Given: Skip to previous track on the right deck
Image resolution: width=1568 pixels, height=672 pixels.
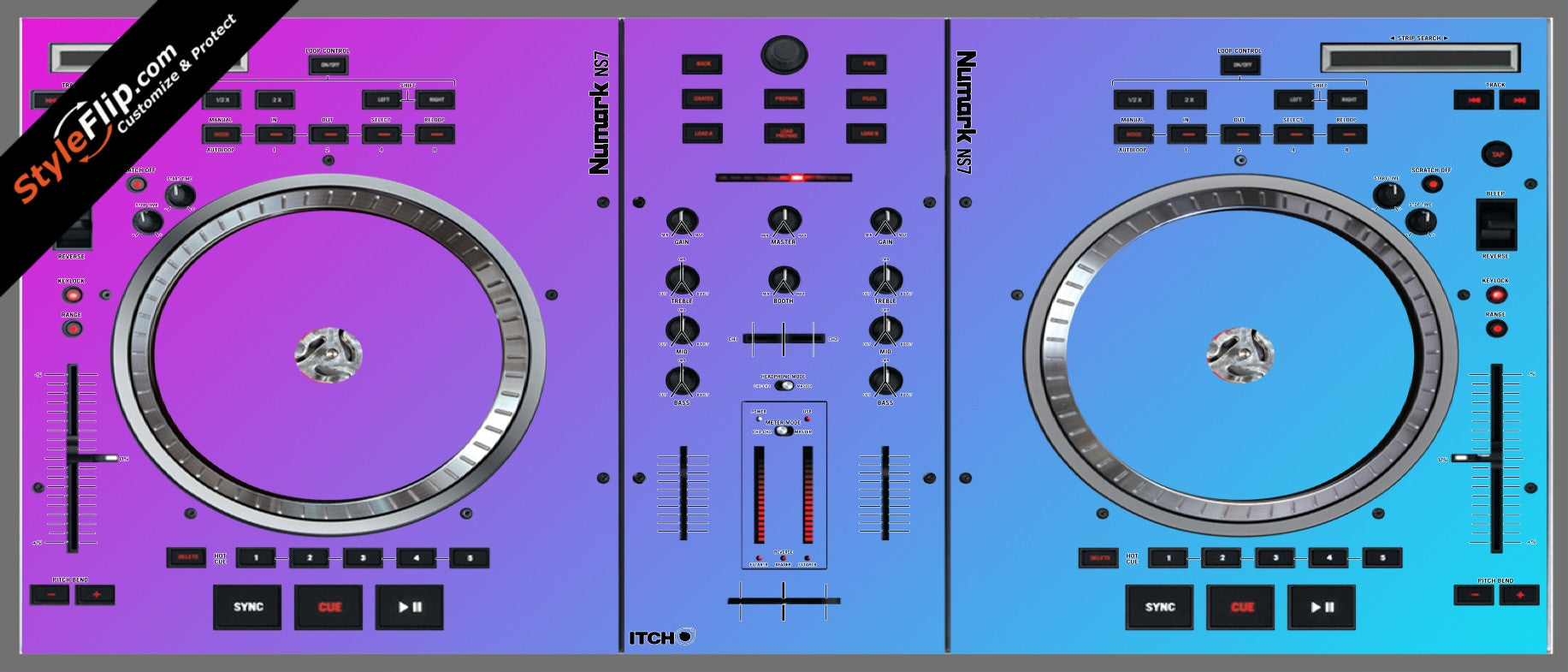Looking at the screenshot, I should pyautogui.click(x=1475, y=100).
